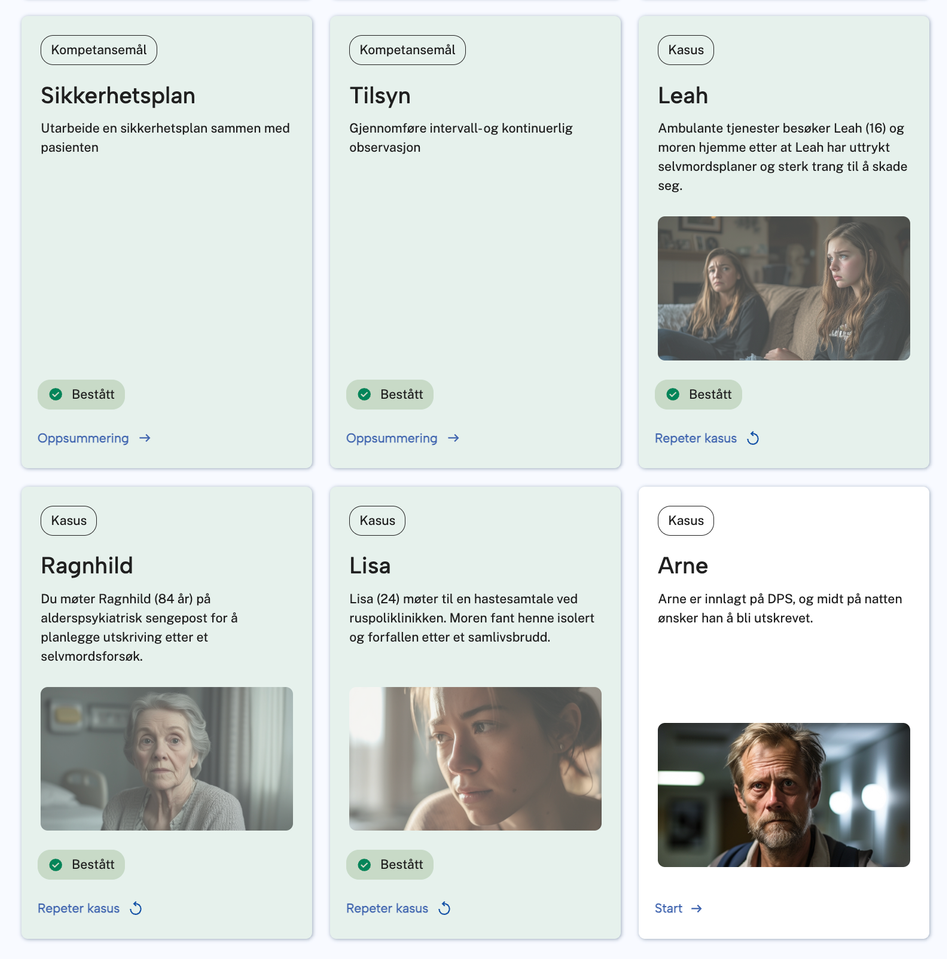Click the Bestått badge on the Ragnhild card

81,864
